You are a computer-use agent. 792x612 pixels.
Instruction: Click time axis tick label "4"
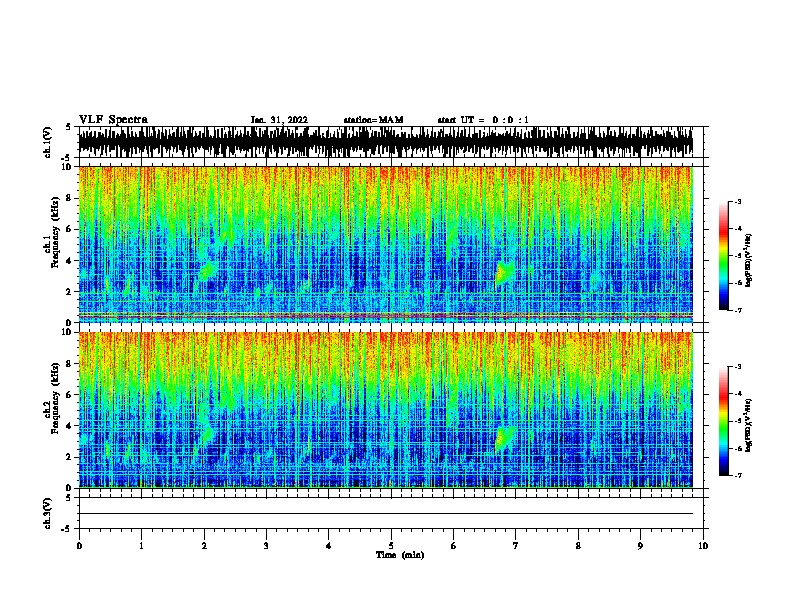coord(329,546)
